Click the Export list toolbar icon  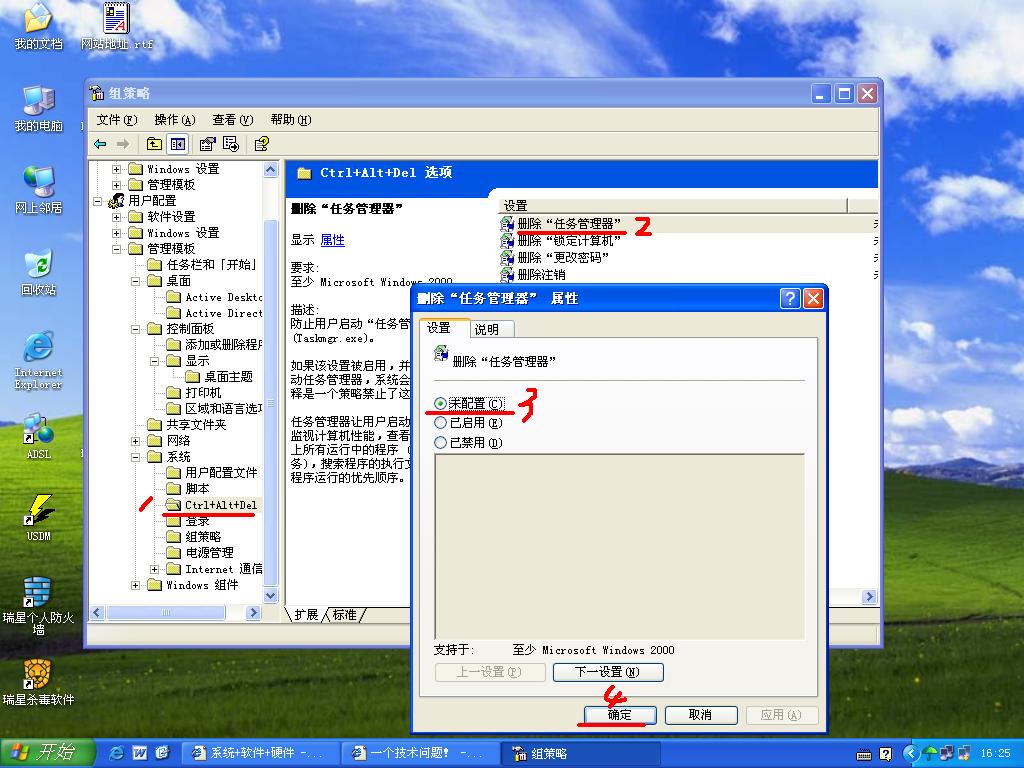pyautogui.click(x=231, y=144)
